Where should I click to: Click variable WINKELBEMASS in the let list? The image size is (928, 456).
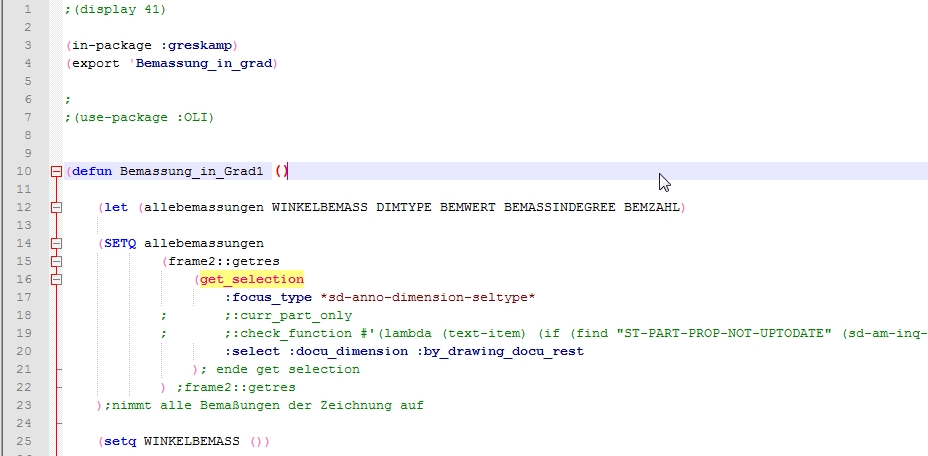pyautogui.click(x=320, y=207)
